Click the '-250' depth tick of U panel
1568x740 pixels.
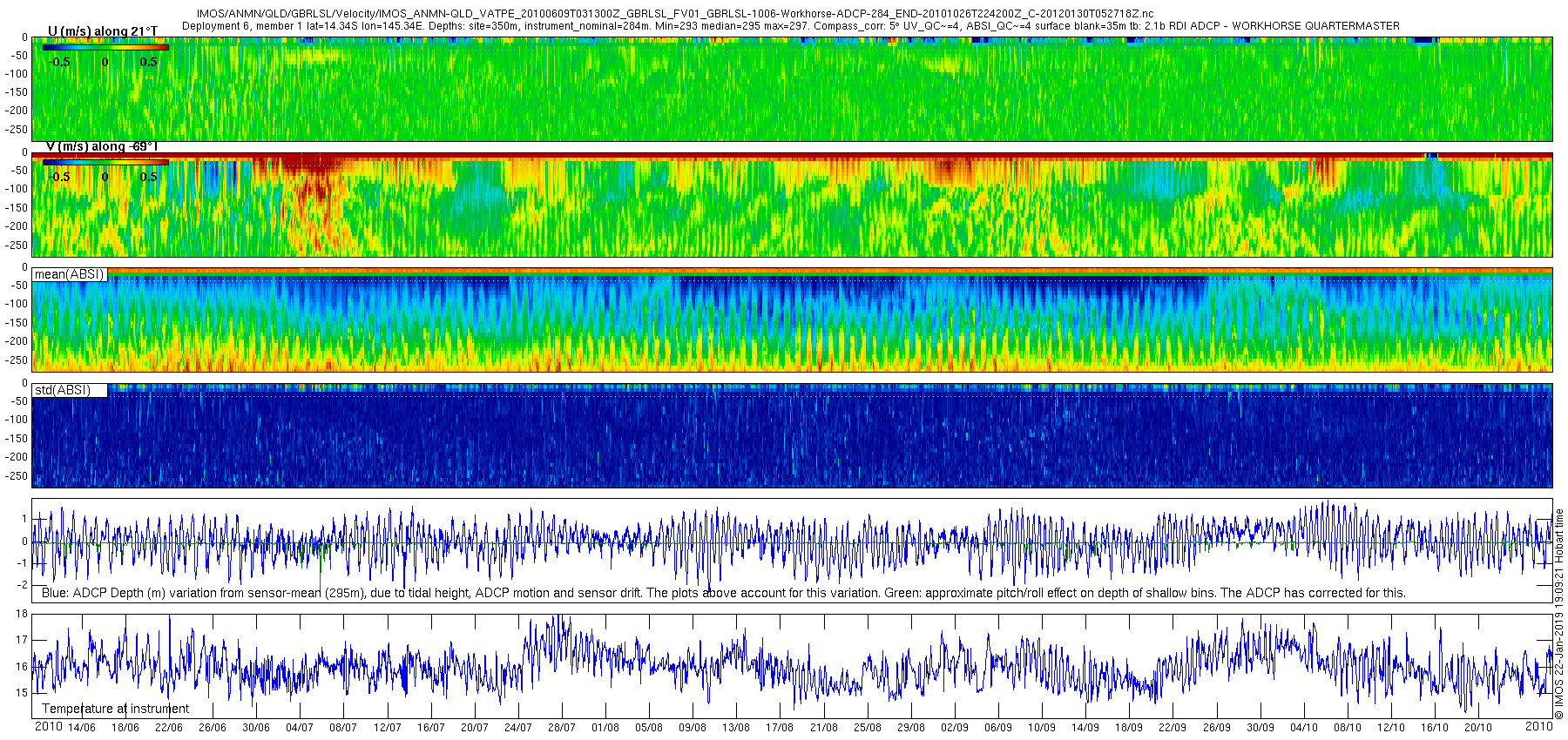pyautogui.click(x=17, y=130)
